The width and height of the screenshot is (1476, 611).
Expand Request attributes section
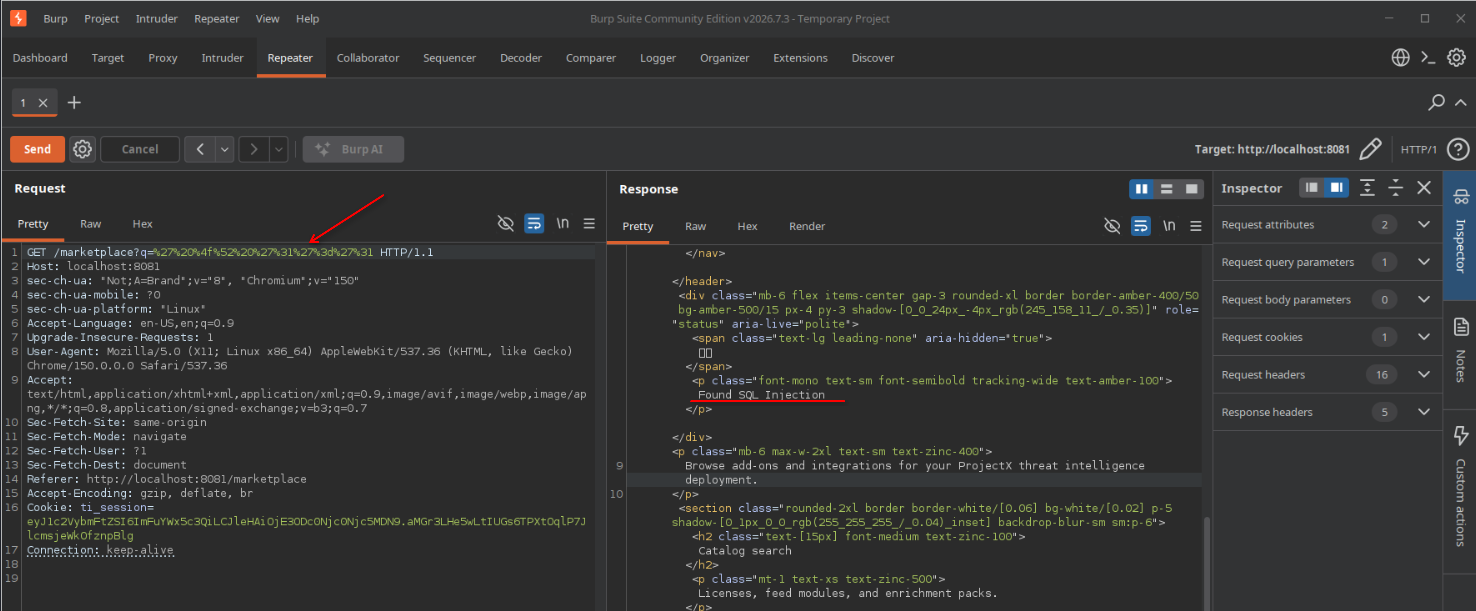tap(1328, 225)
